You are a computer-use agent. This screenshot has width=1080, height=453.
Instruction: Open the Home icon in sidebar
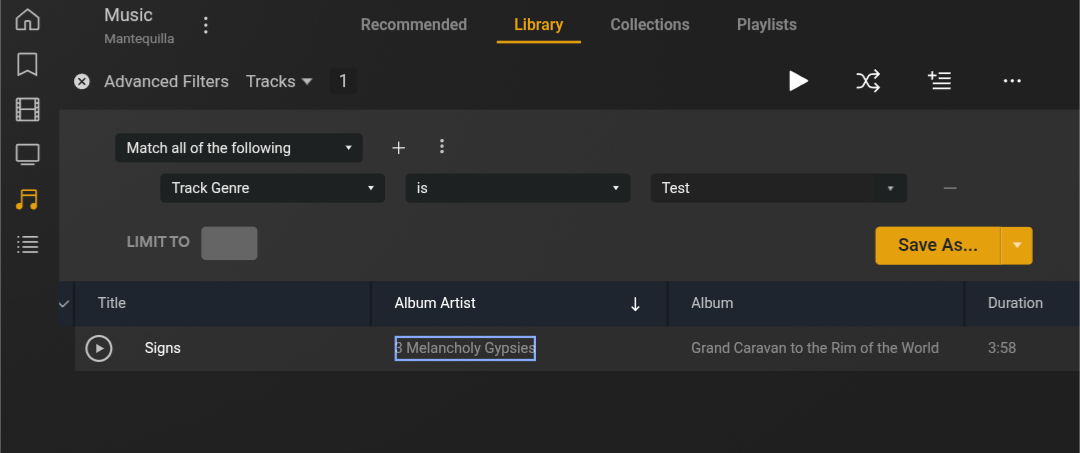[x=28, y=19]
